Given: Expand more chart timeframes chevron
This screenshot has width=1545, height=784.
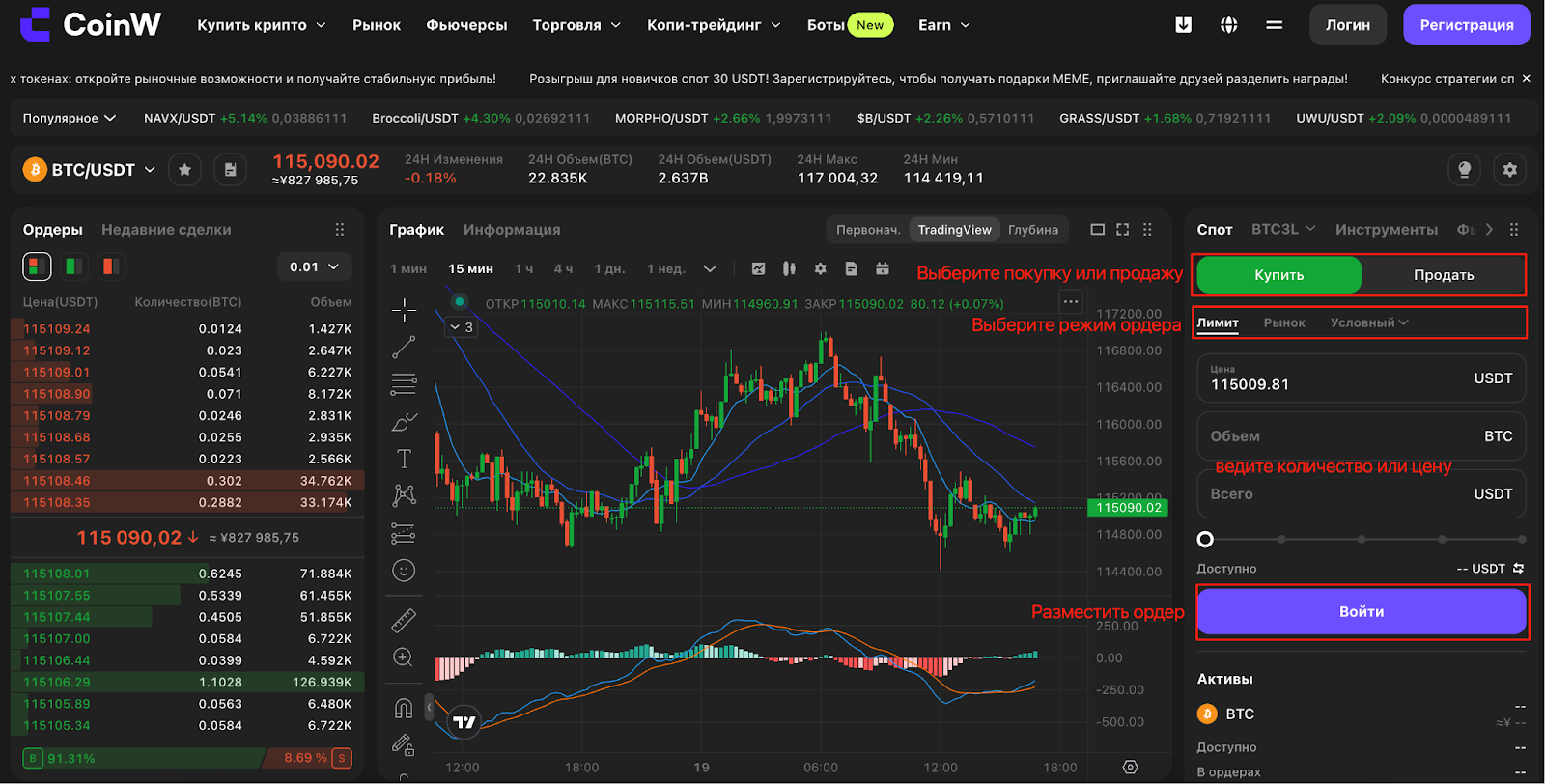Looking at the screenshot, I should (x=710, y=268).
